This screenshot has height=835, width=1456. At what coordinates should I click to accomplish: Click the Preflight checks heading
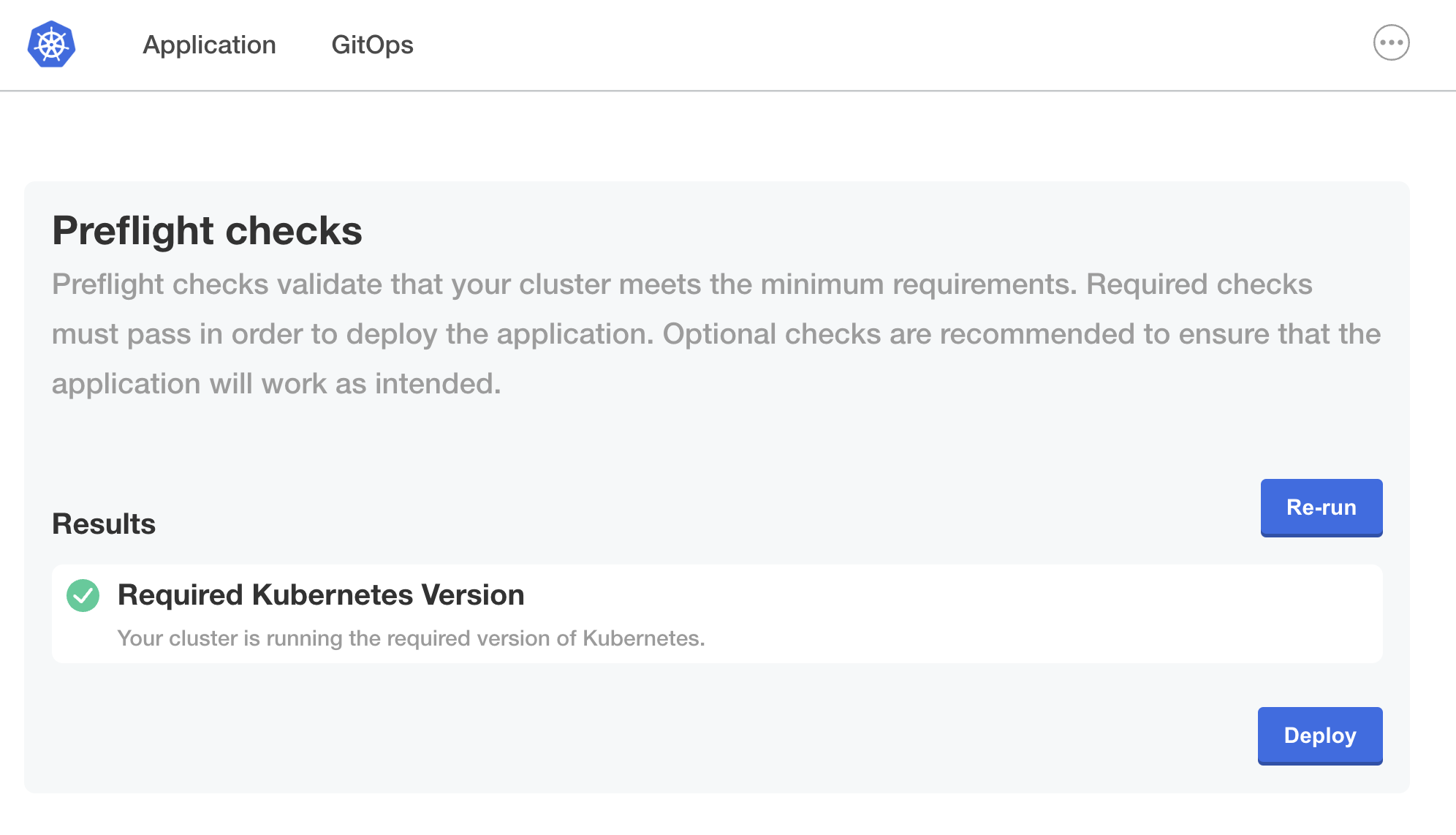click(207, 230)
